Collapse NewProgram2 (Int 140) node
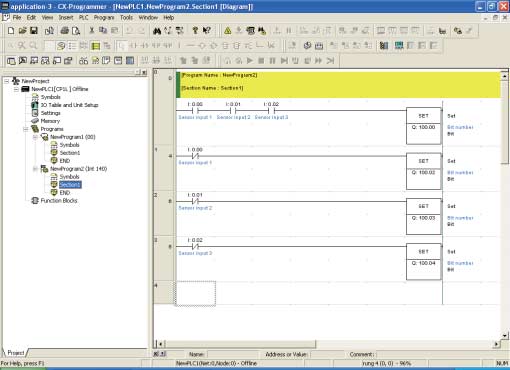The height and width of the screenshot is (370, 510). coord(35,169)
